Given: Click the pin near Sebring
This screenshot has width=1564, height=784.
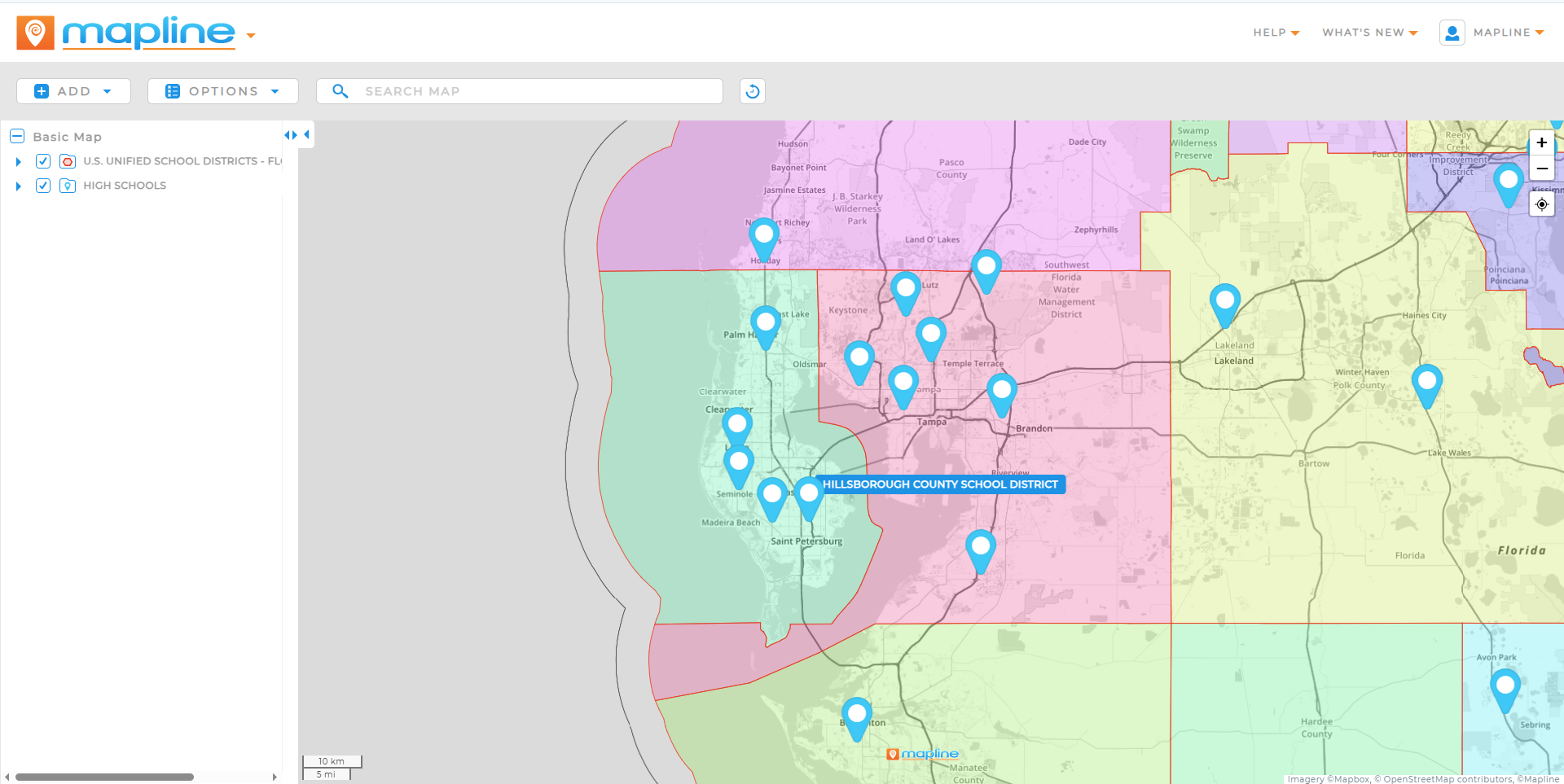Looking at the screenshot, I should click(1505, 691).
